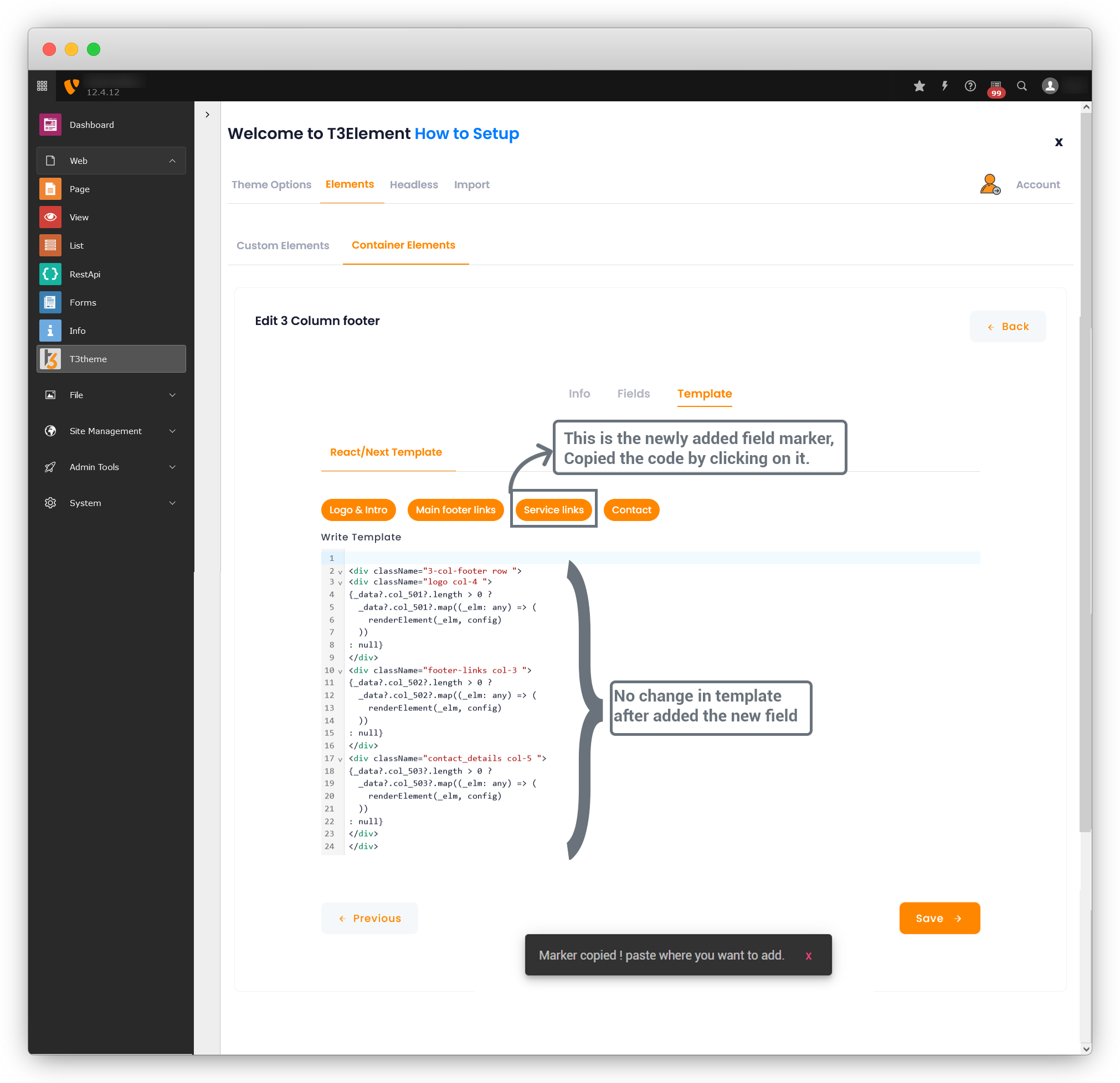Click the version 12.4.12 label
This screenshot has height=1083, width=1120.
[x=103, y=92]
